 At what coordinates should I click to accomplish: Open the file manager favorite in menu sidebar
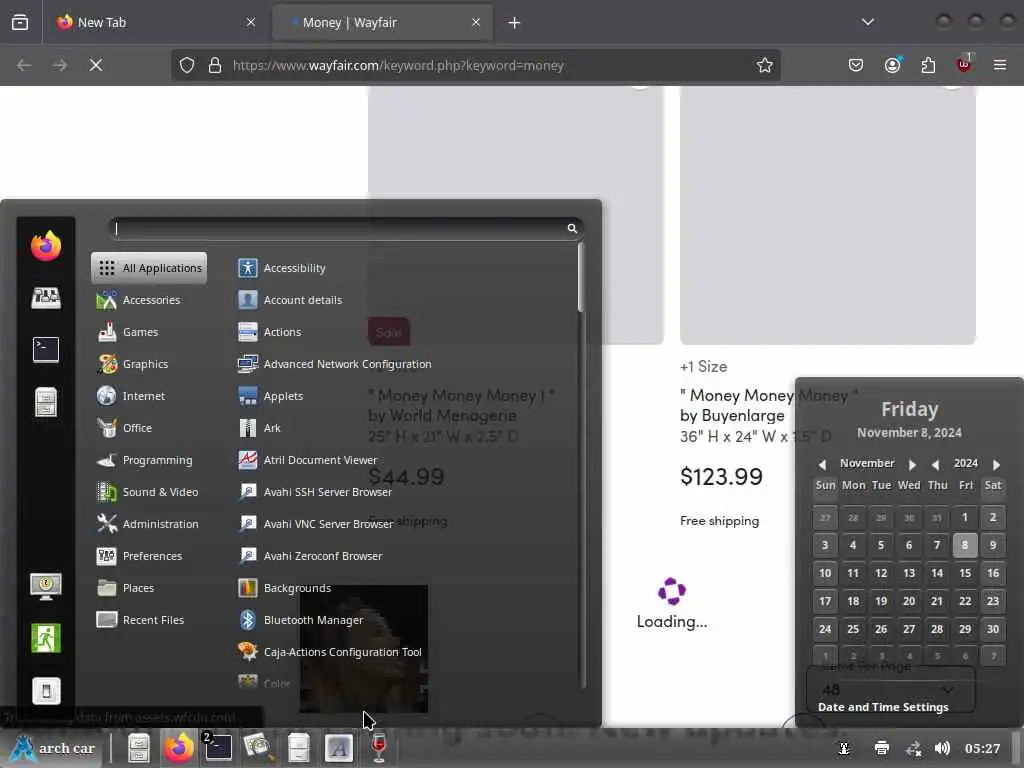pyautogui.click(x=46, y=402)
